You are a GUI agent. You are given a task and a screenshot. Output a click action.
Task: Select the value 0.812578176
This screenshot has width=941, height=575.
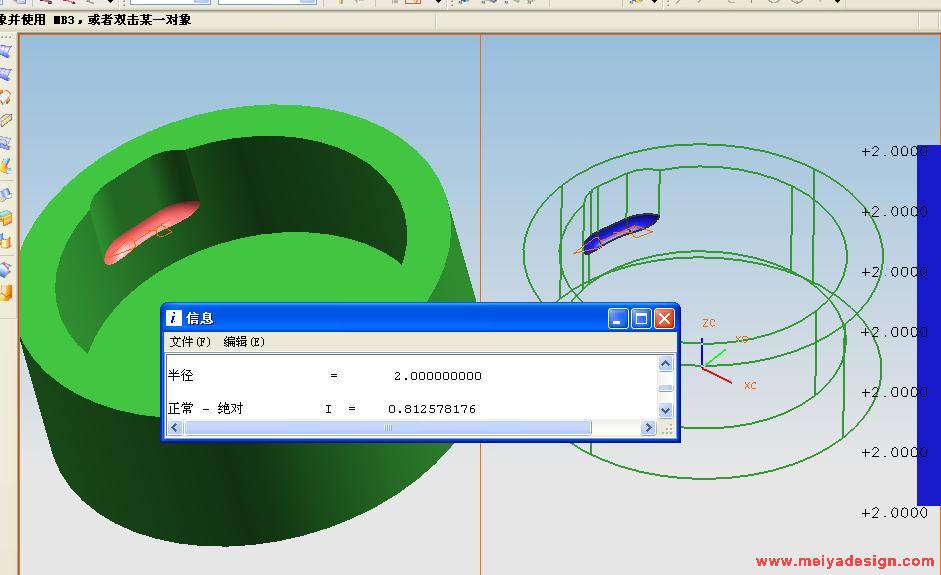point(432,409)
